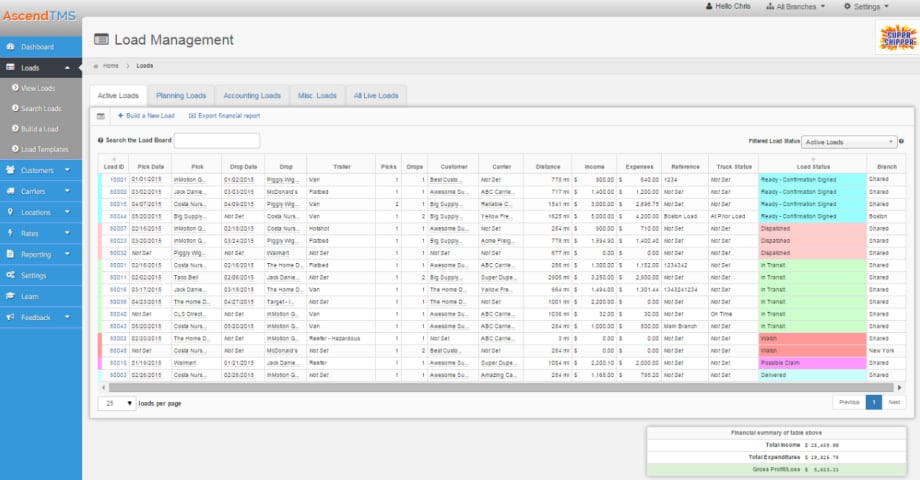Switch to the Active Loads tab
The height and width of the screenshot is (480, 920).
tap(118, 96)
